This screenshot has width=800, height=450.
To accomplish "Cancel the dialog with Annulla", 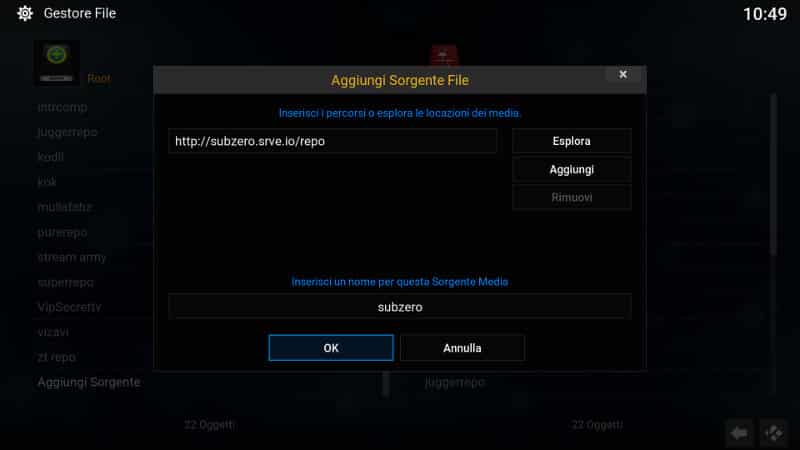I will 462,348.
